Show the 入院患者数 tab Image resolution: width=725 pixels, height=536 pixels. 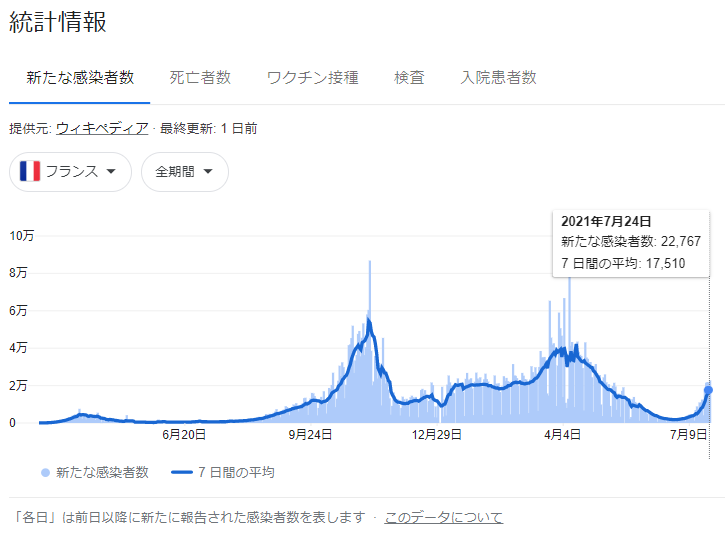click(x=498, y=77)
